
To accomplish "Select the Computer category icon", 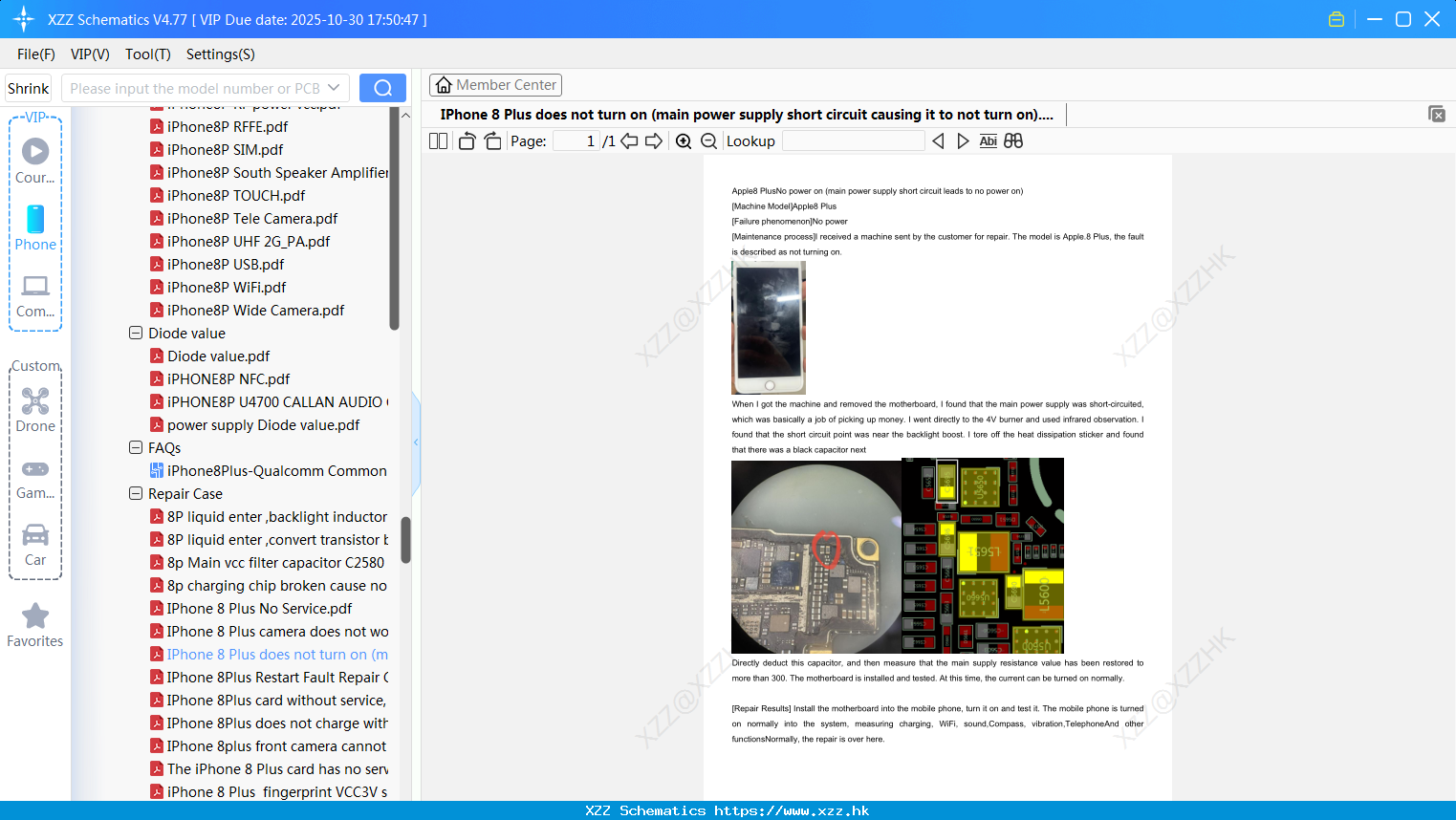I will pyautogui.click(x=35, y=295).
